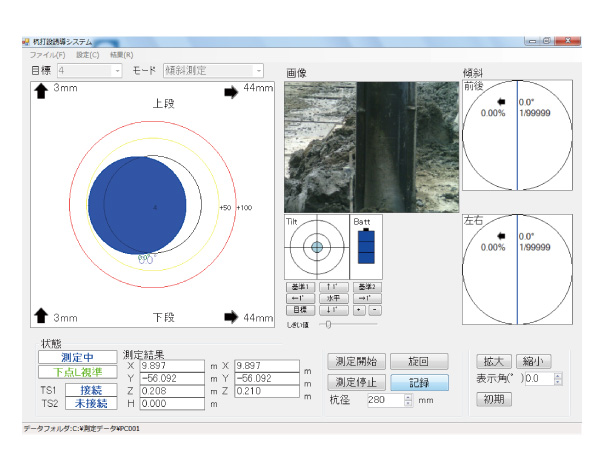
Task: Click the 0.00% value in the 左右 gauge
Action: (x=493, y=247)
